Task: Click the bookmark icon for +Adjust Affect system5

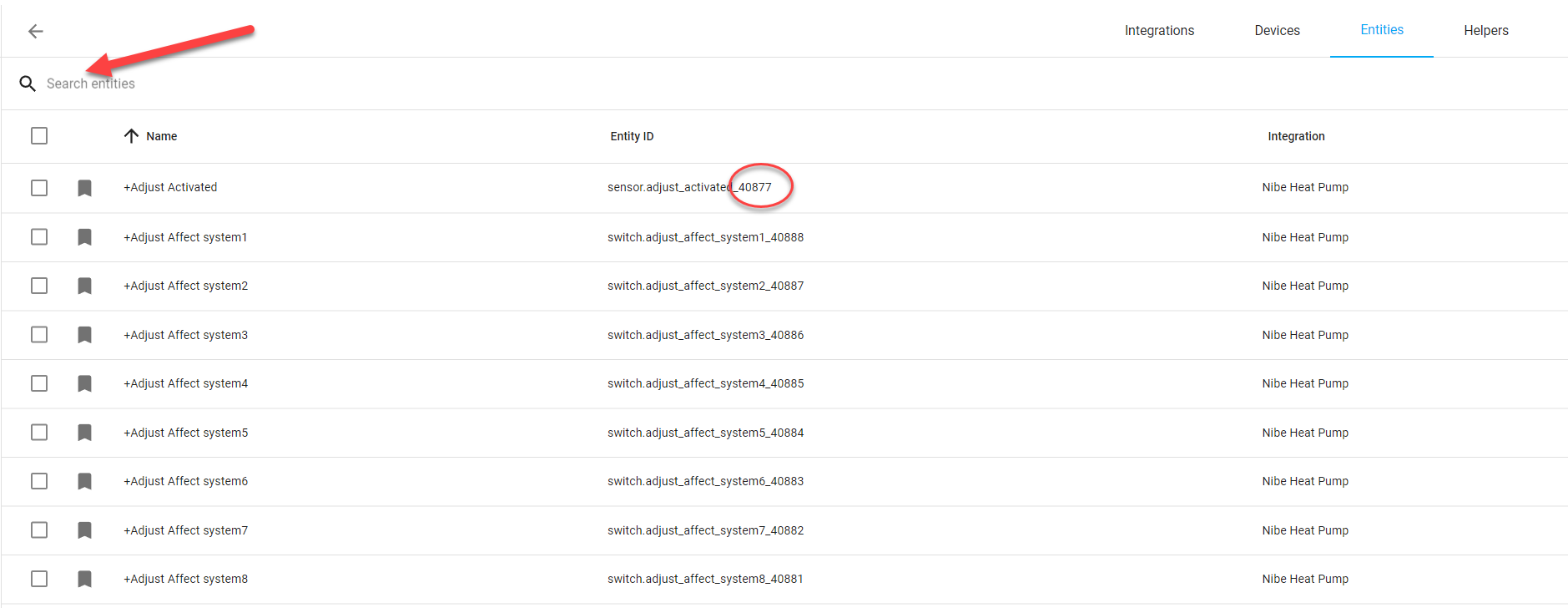Action: pyautogui.click(x=84, y=433)
